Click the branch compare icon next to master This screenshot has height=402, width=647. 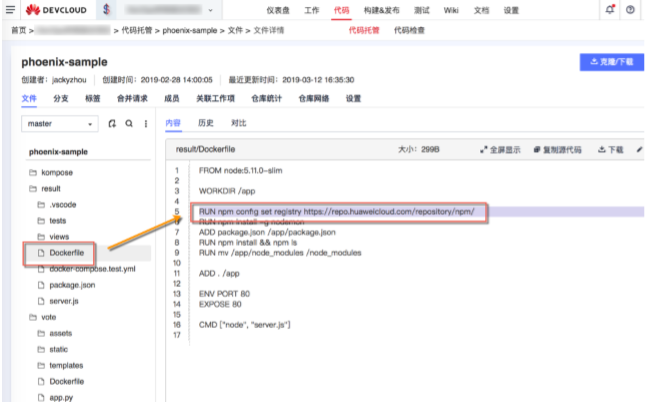click(x=112, y=123)
